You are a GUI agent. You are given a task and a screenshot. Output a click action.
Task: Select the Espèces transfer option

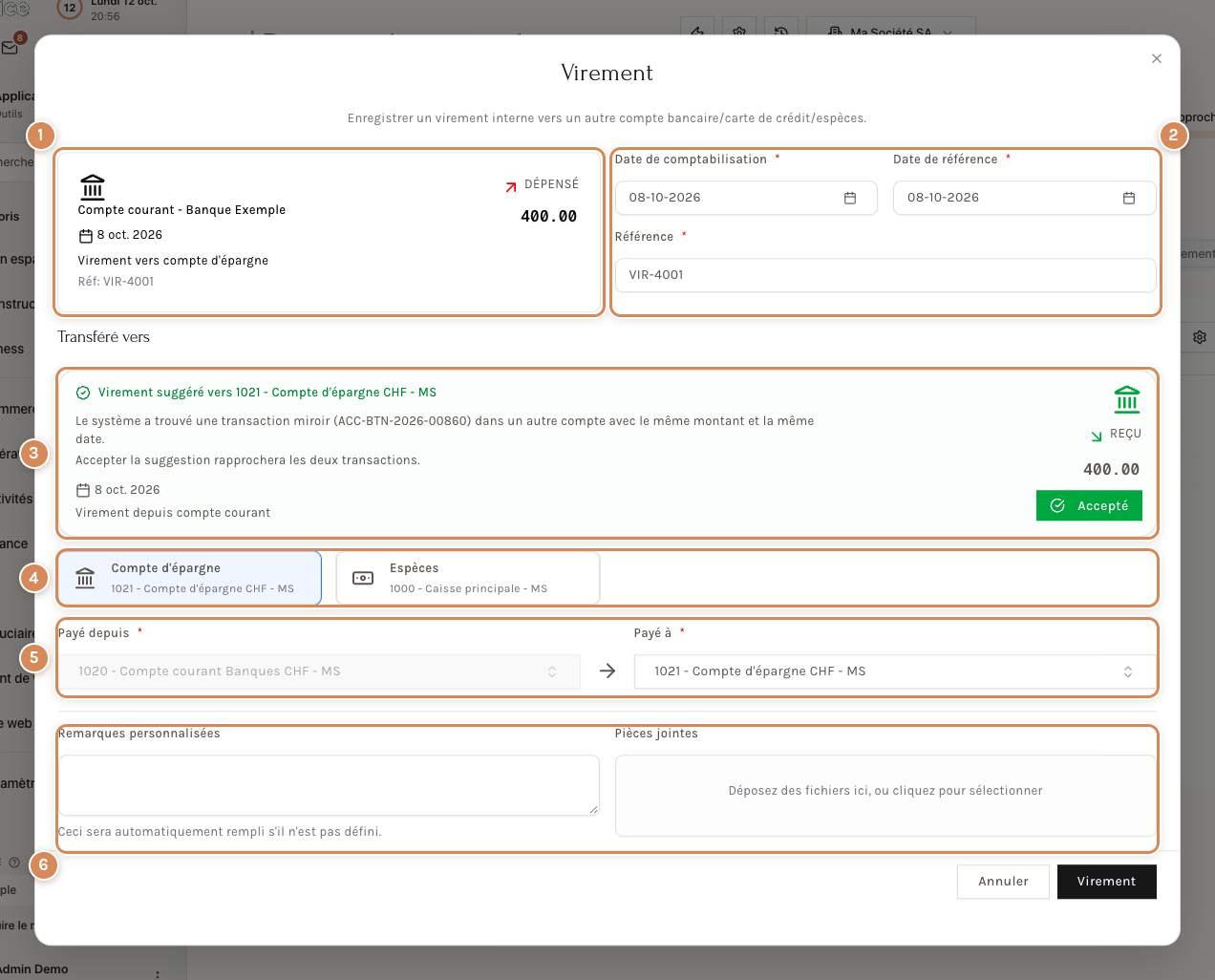[x=468, y=578]
